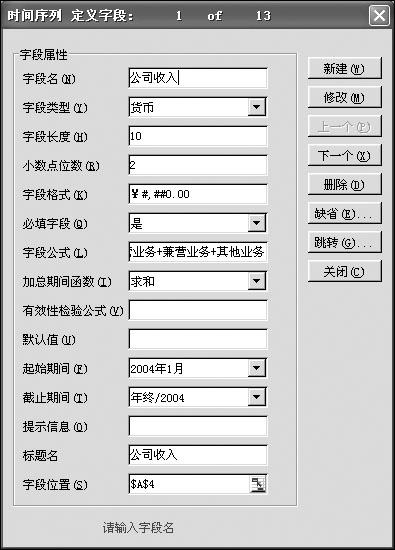This screenshot has width=395, height=550.
Task: Open the 字段类型 dropdown
Action: point(257,107)
